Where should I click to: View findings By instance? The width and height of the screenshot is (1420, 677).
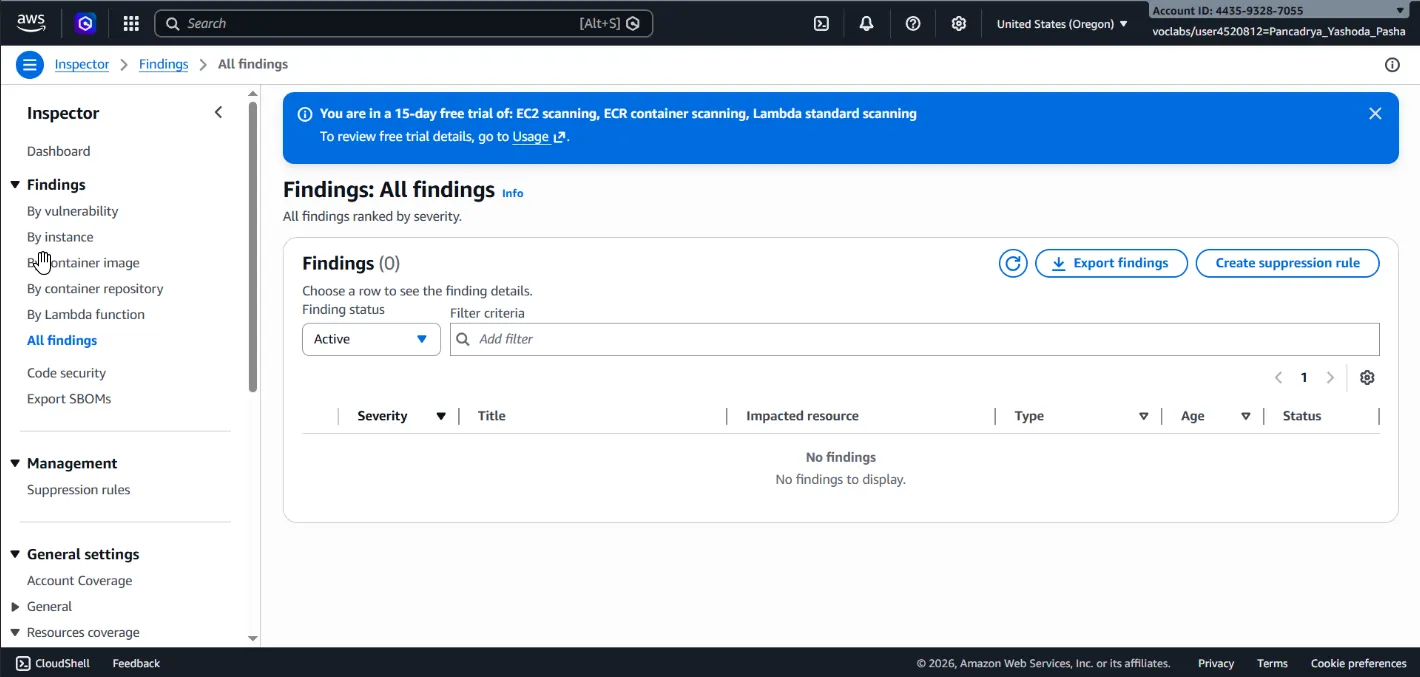[60, 237]
